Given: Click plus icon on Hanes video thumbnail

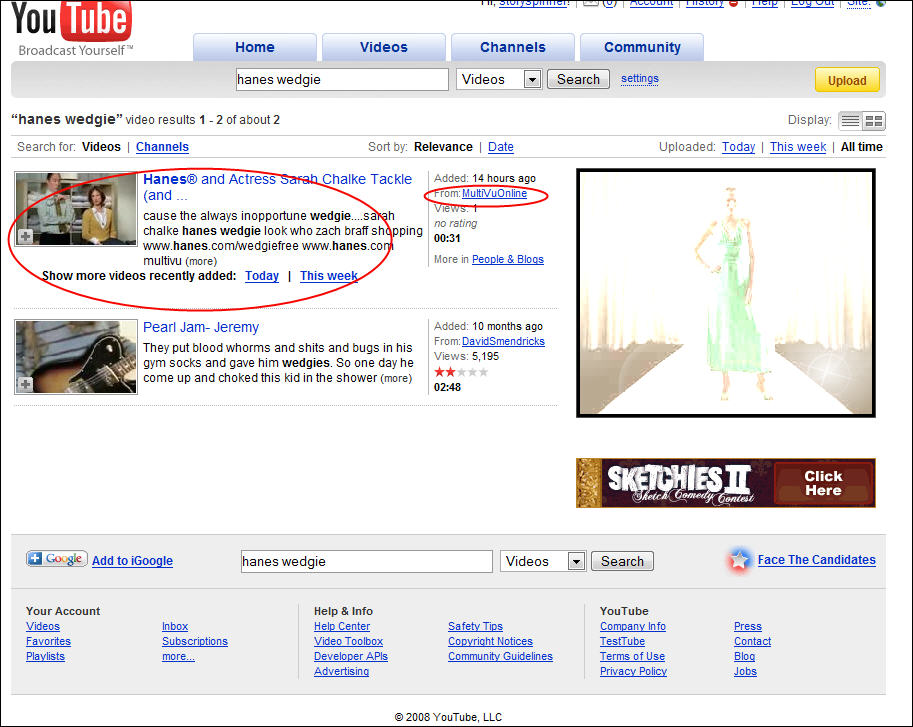Looking at the screenshot, I should (x=25, y=236).
